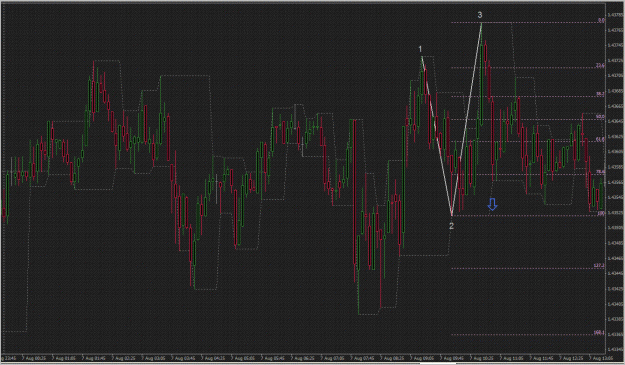Select the blue down arrow marker
Image resolution: width=625 pixels, height=365 pixels.
(493, 204)
